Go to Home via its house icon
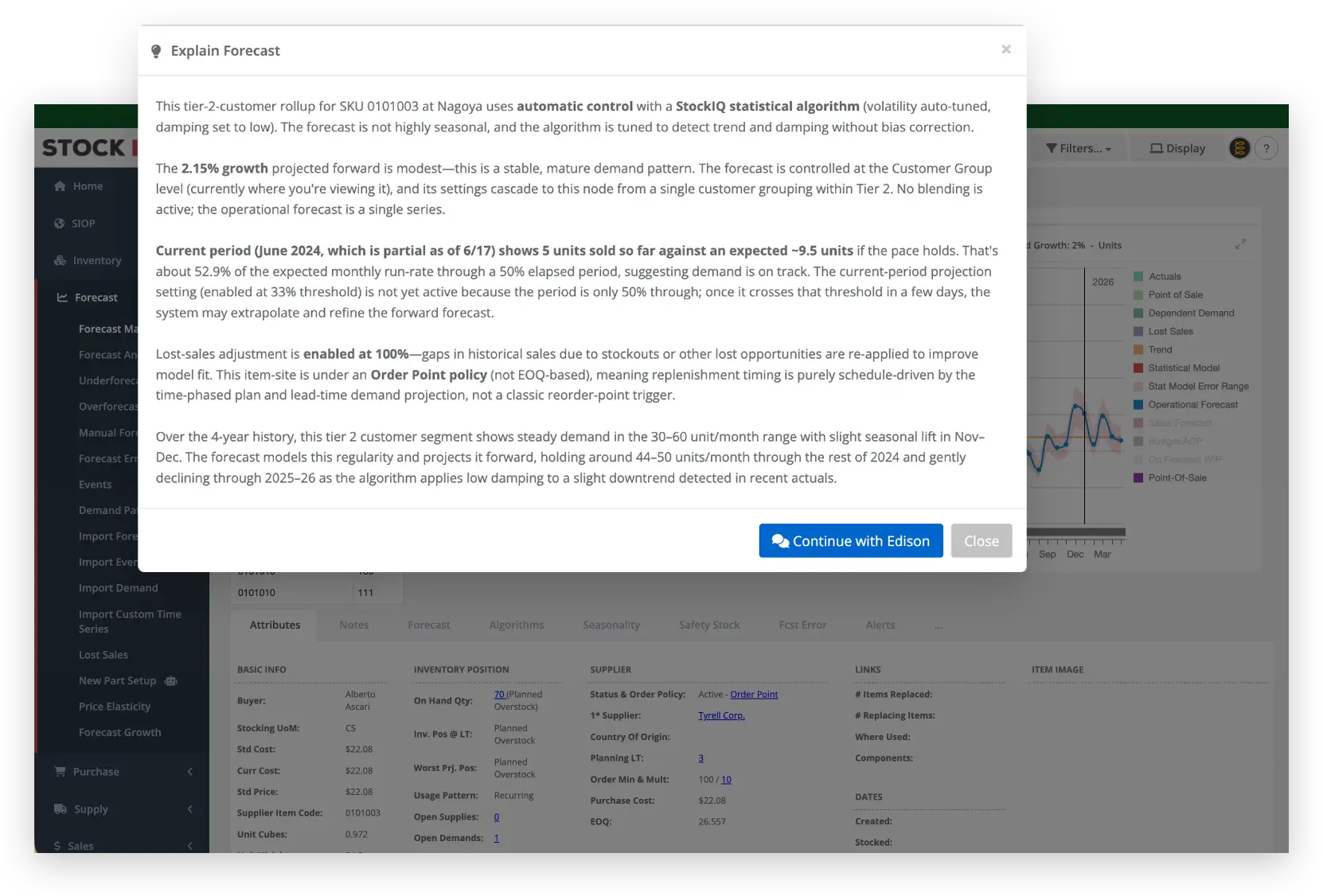 coord(60,186)
